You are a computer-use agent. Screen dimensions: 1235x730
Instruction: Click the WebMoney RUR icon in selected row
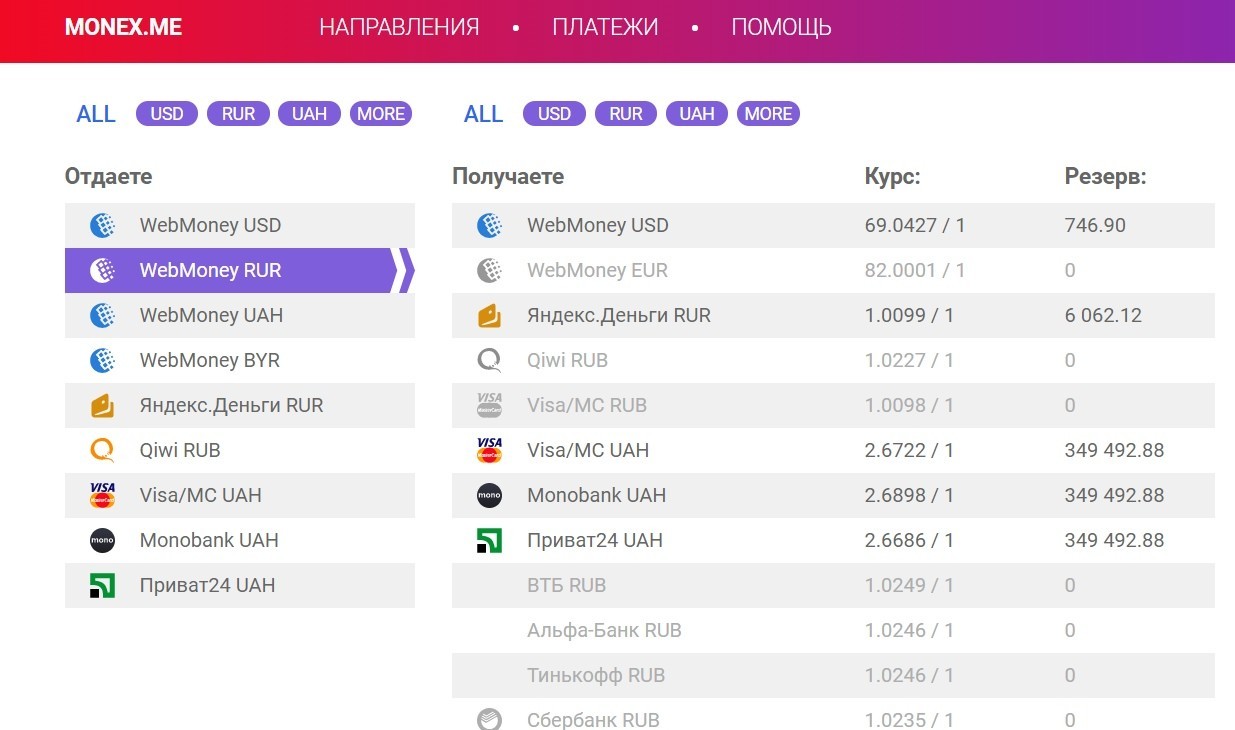click(102, 270)
